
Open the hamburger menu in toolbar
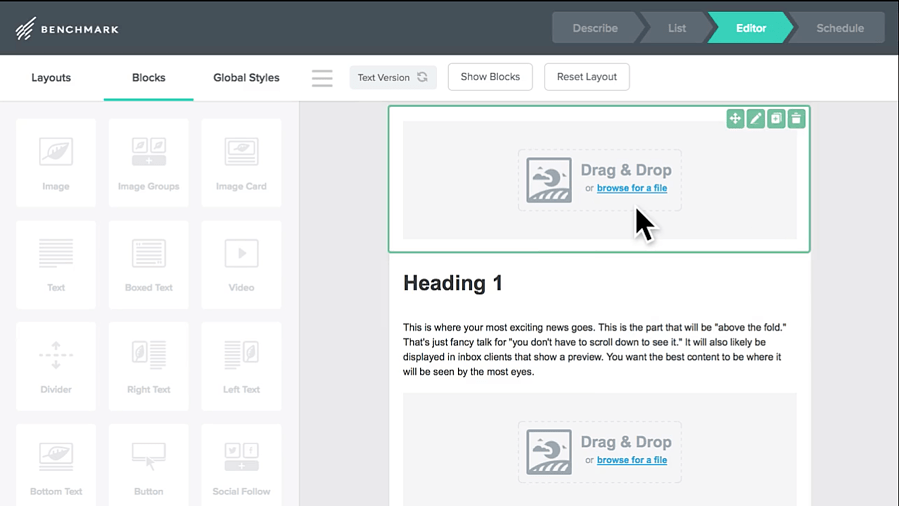pos(322,78)
